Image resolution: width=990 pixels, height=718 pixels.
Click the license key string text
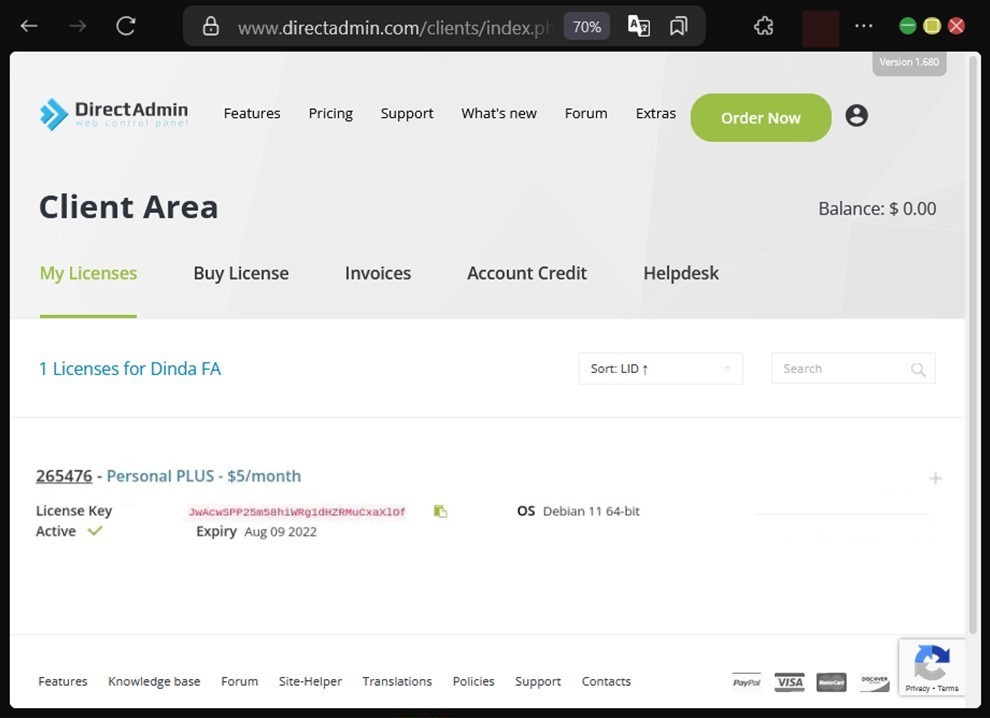pyautogui.click(x=297, y=512)
